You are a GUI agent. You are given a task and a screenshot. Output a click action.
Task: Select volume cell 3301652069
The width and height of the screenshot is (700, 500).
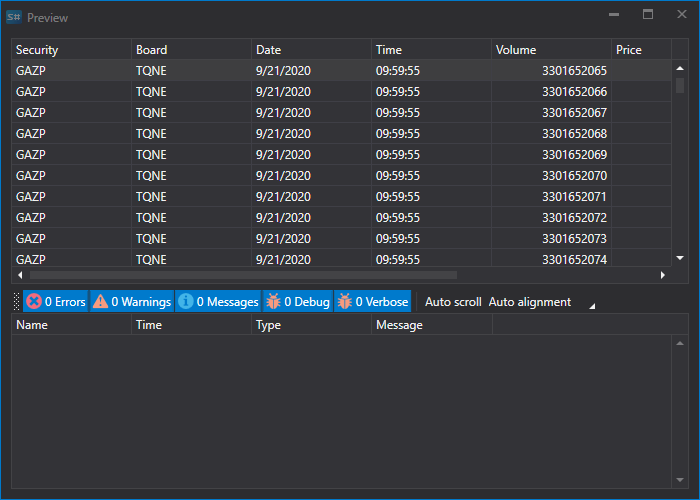click(x=552, y=154)
